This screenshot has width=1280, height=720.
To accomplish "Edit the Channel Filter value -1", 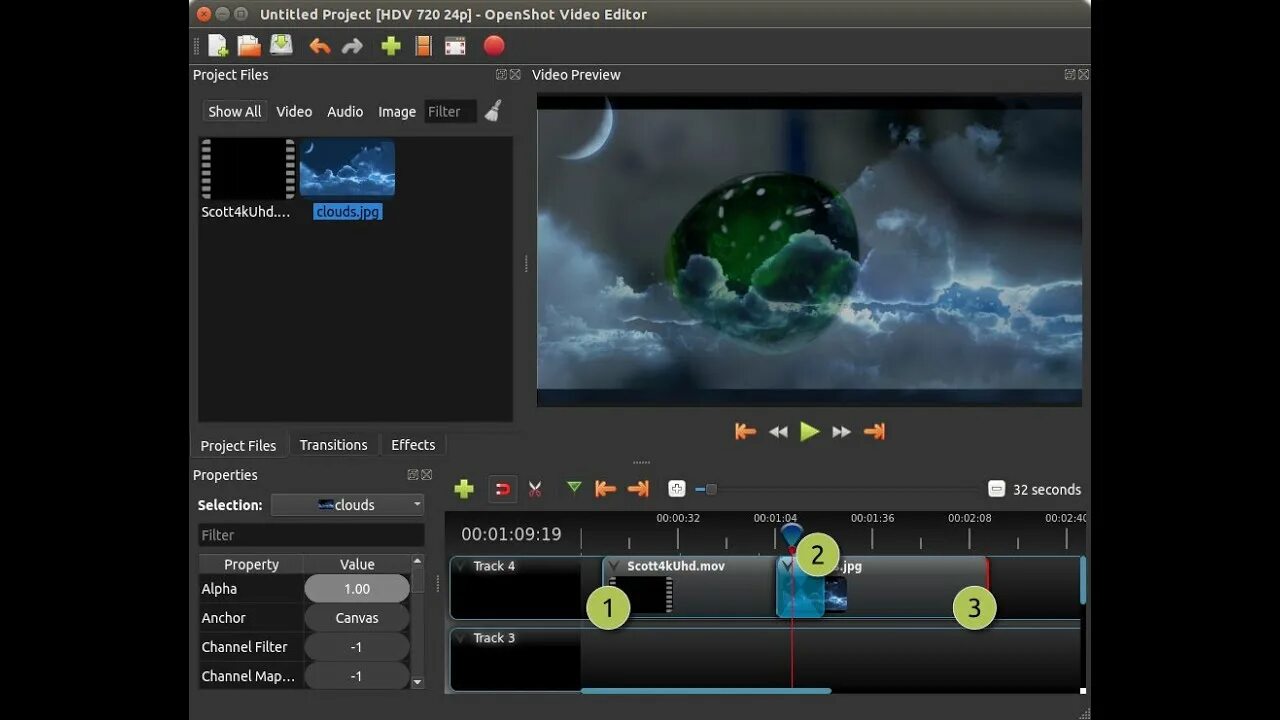I will [357, 647].
